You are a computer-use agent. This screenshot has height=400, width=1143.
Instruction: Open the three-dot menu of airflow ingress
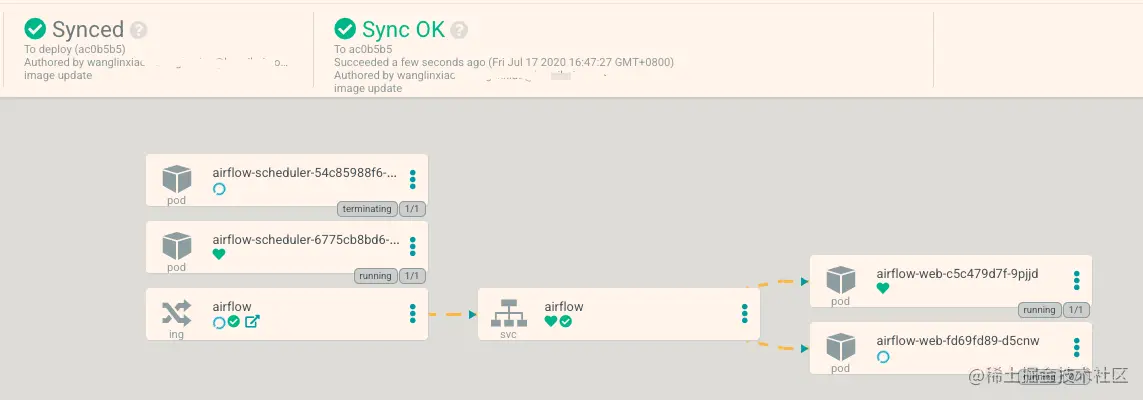pos(413,313)
